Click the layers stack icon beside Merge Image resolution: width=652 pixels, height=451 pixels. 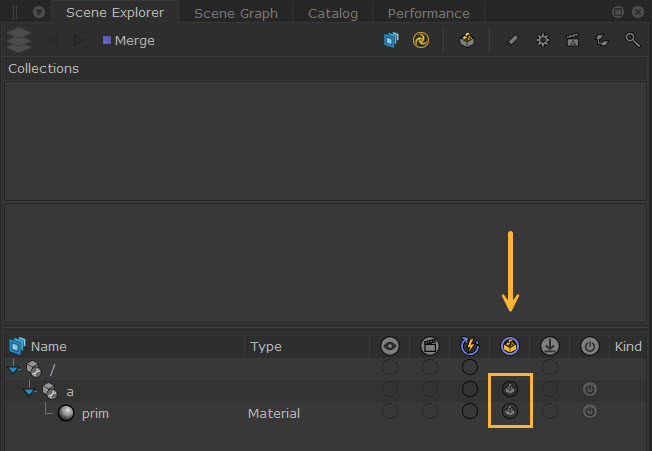(x=18, y=40)
